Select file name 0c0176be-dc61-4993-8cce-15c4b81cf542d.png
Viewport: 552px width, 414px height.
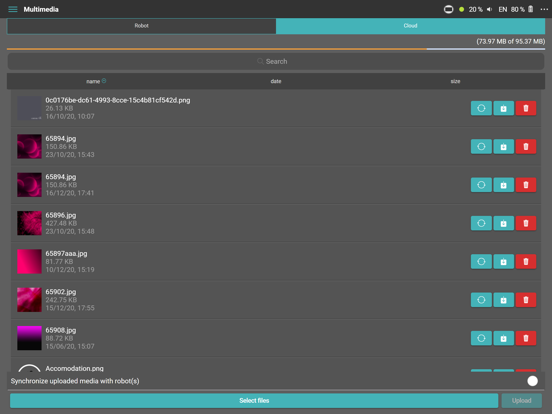pos(118,100)
